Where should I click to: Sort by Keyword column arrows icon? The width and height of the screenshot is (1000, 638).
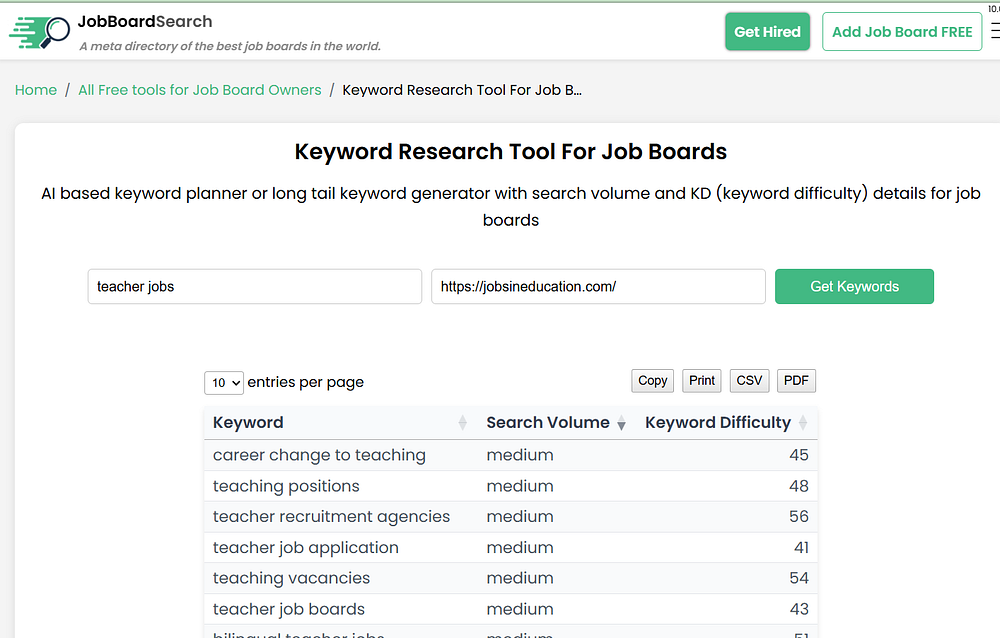462,423
